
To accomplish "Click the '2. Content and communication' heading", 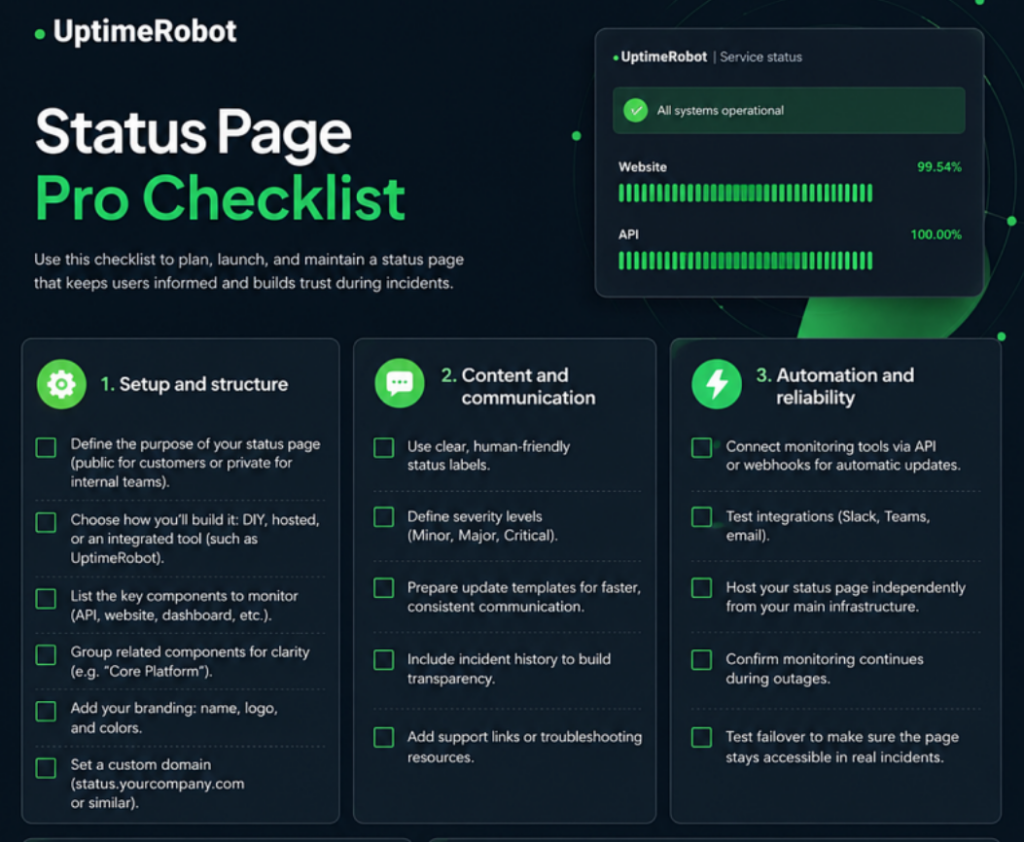I will point(518,386).
